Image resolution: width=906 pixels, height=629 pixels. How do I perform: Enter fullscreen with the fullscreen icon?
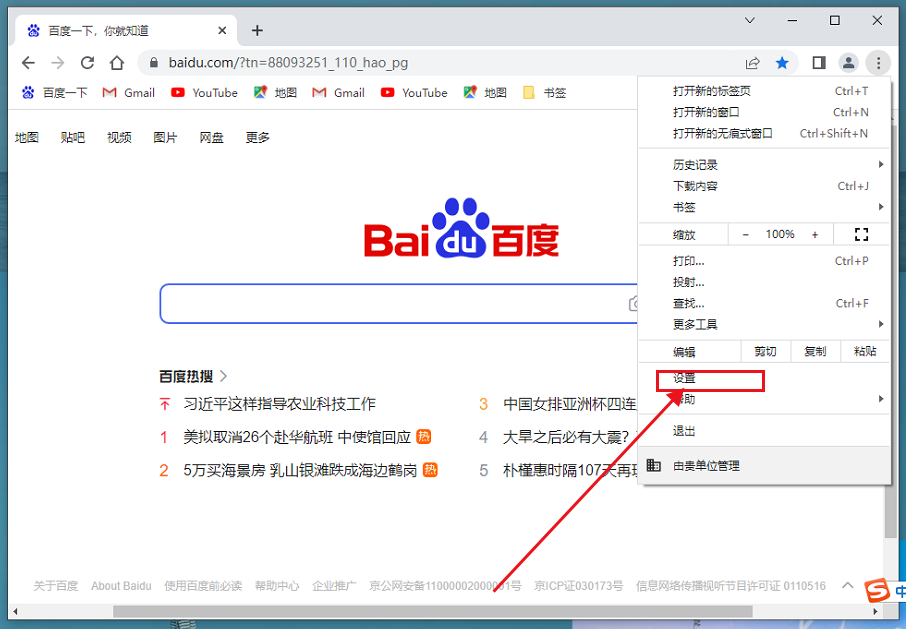pyautogui.click(x=861, y=235)
